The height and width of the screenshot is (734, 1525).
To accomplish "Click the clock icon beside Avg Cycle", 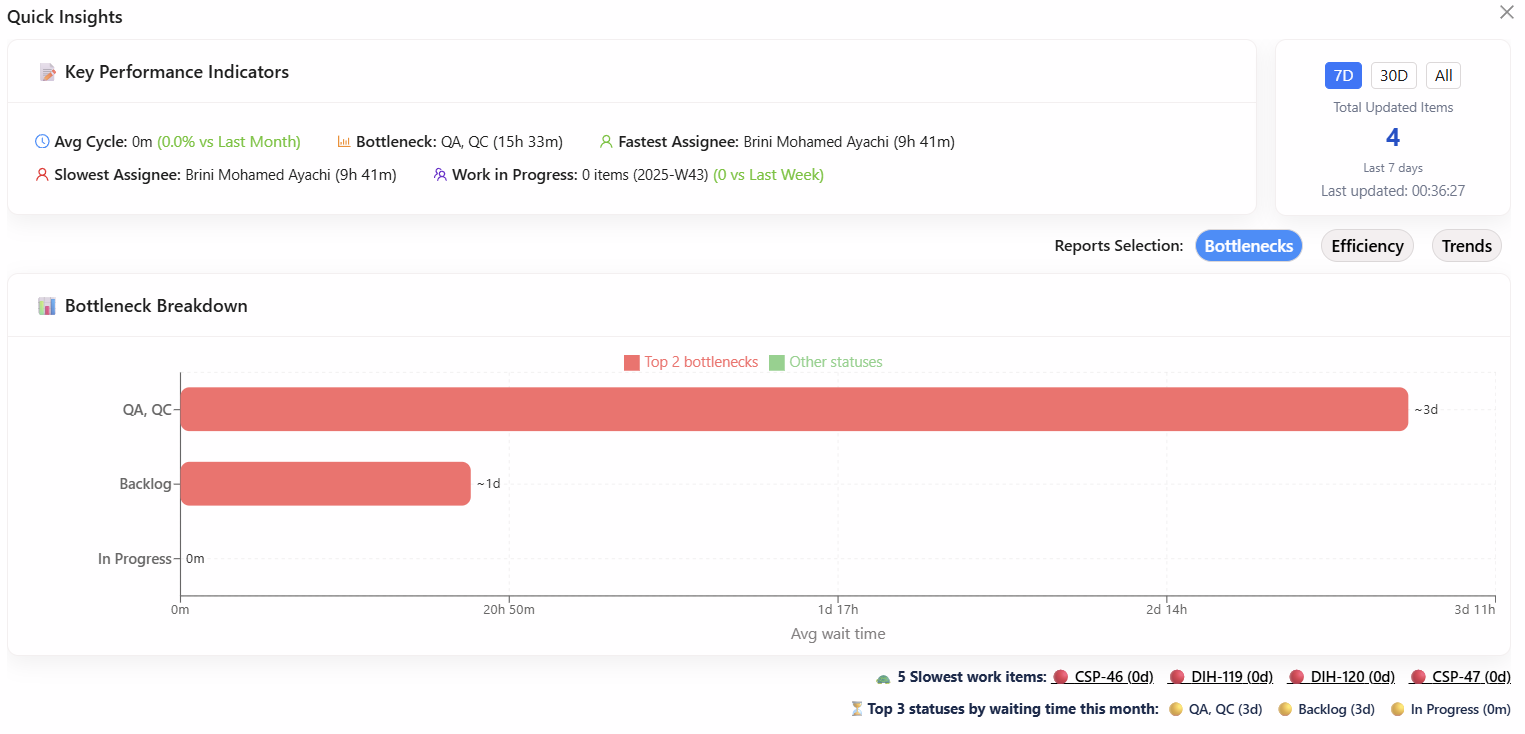I will tap(42, 142).
